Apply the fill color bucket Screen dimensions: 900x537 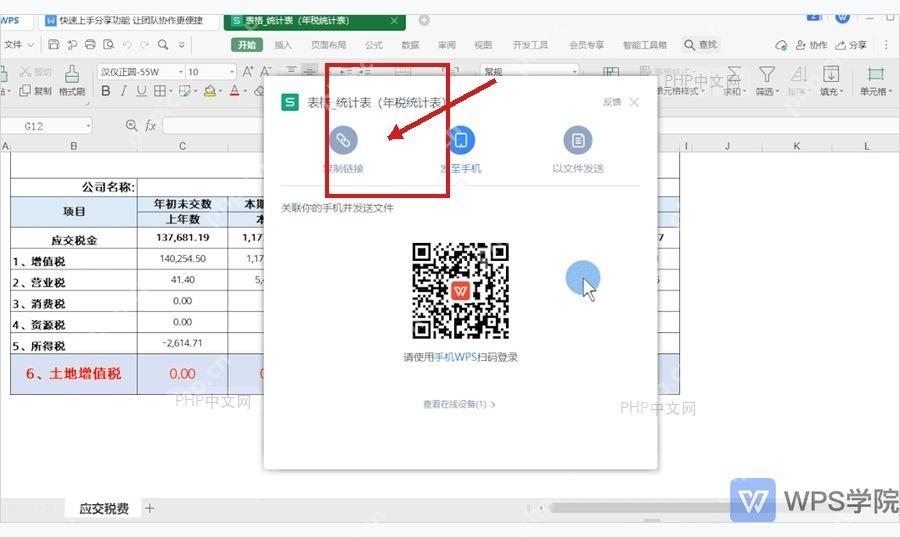[x=210, y=91]
